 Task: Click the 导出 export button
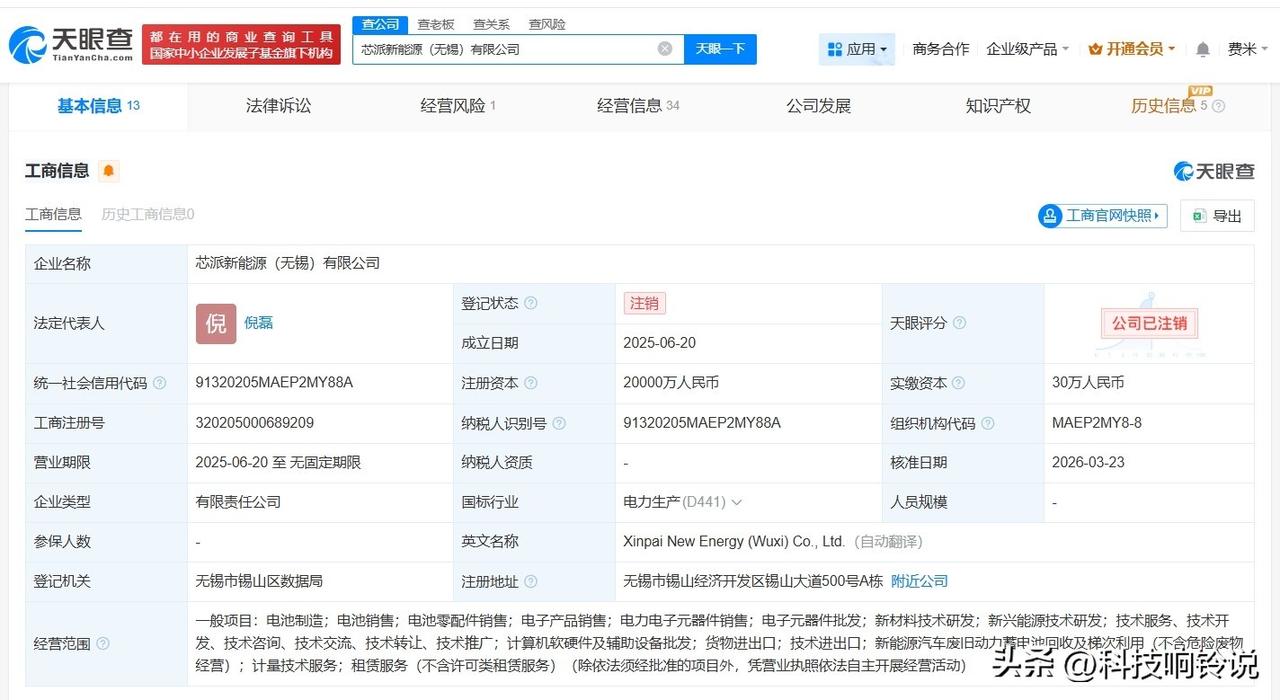1217,216
